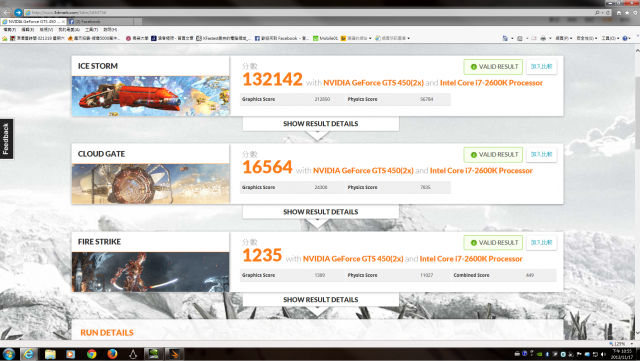
Task: Open the address bar search magnifier
Action: pyautogui.click(x=598, y=13)
